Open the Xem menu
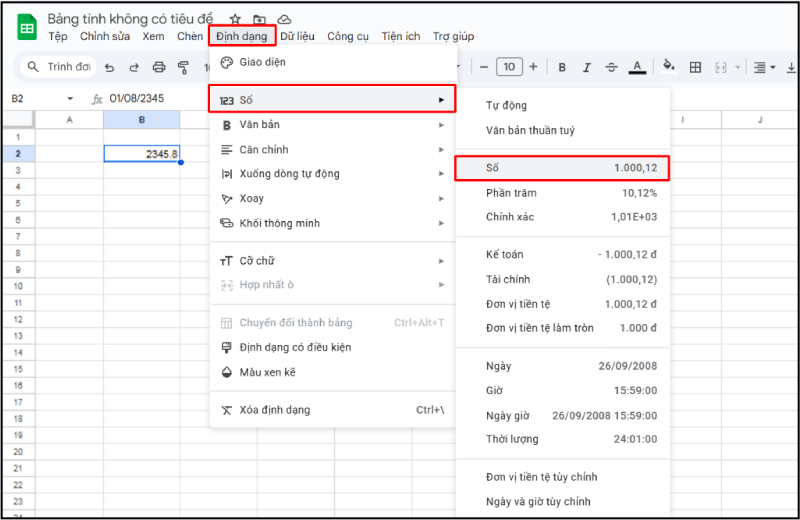 click(x=153, y=36)
